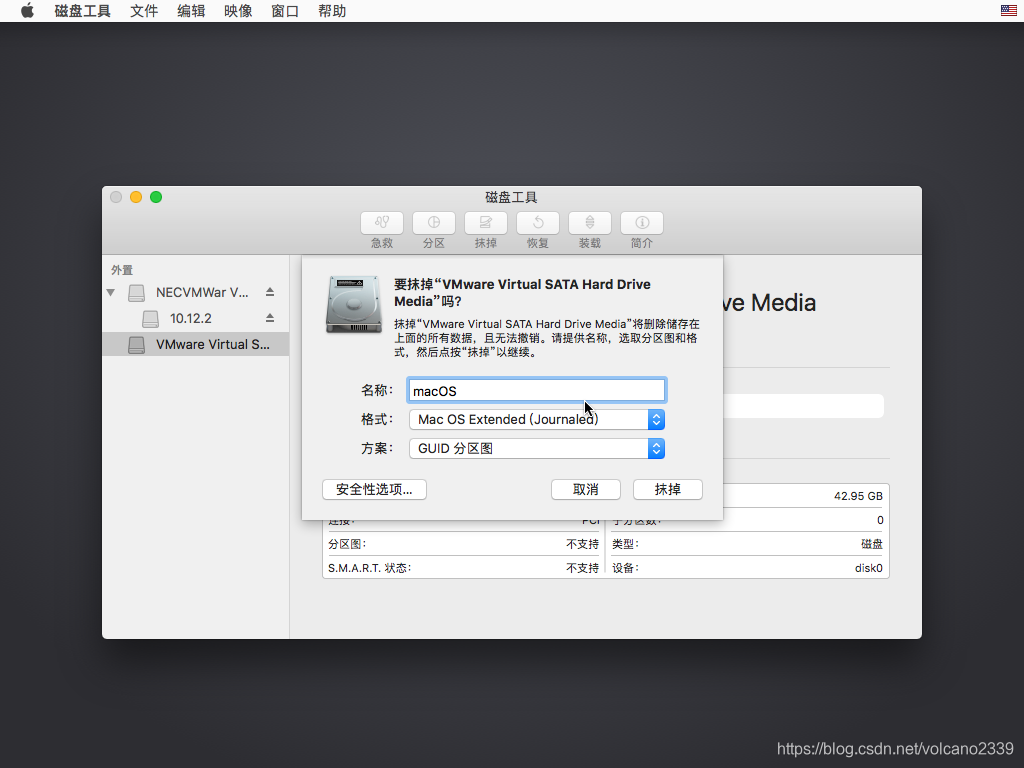The width and height of the screenshot is (1024, 768).
Task: Click the green zoom window button
Action: pyautogui.click(x=156, y=197)
